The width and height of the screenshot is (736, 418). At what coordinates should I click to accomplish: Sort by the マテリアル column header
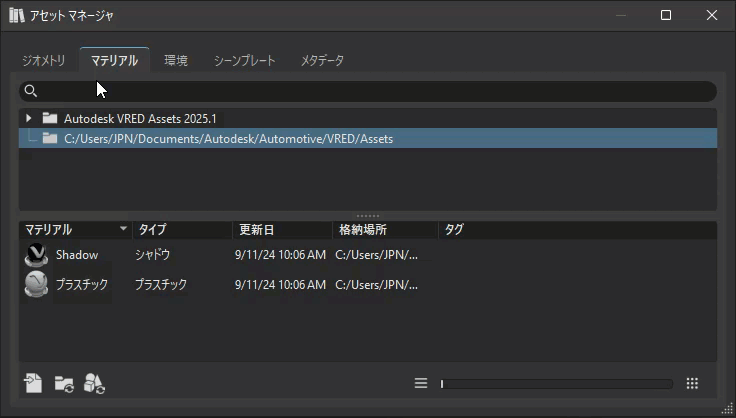(x=76, y=229)
